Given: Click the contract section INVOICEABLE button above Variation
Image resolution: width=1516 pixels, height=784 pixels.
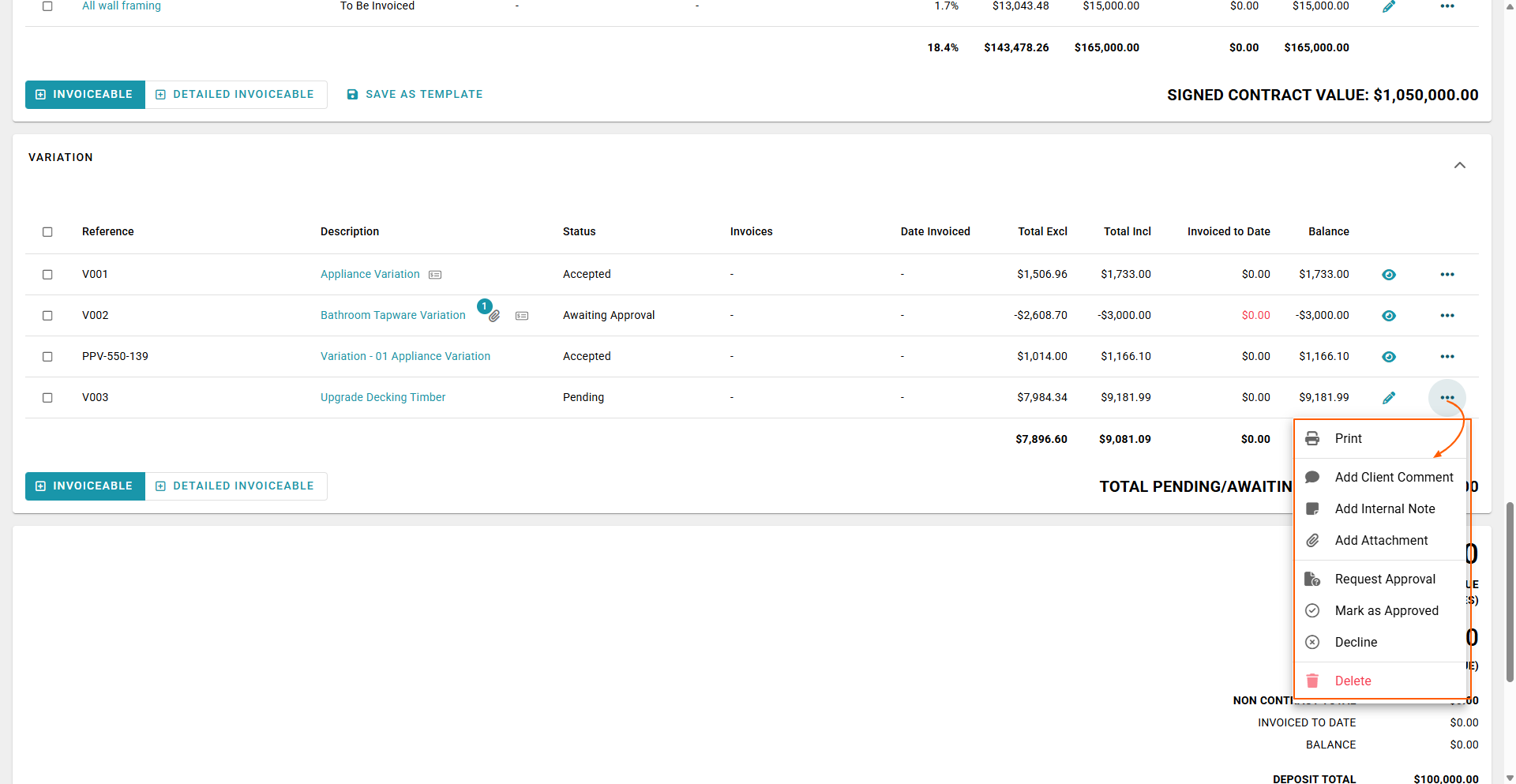Looking at the screenshot, I should [85, 95].
